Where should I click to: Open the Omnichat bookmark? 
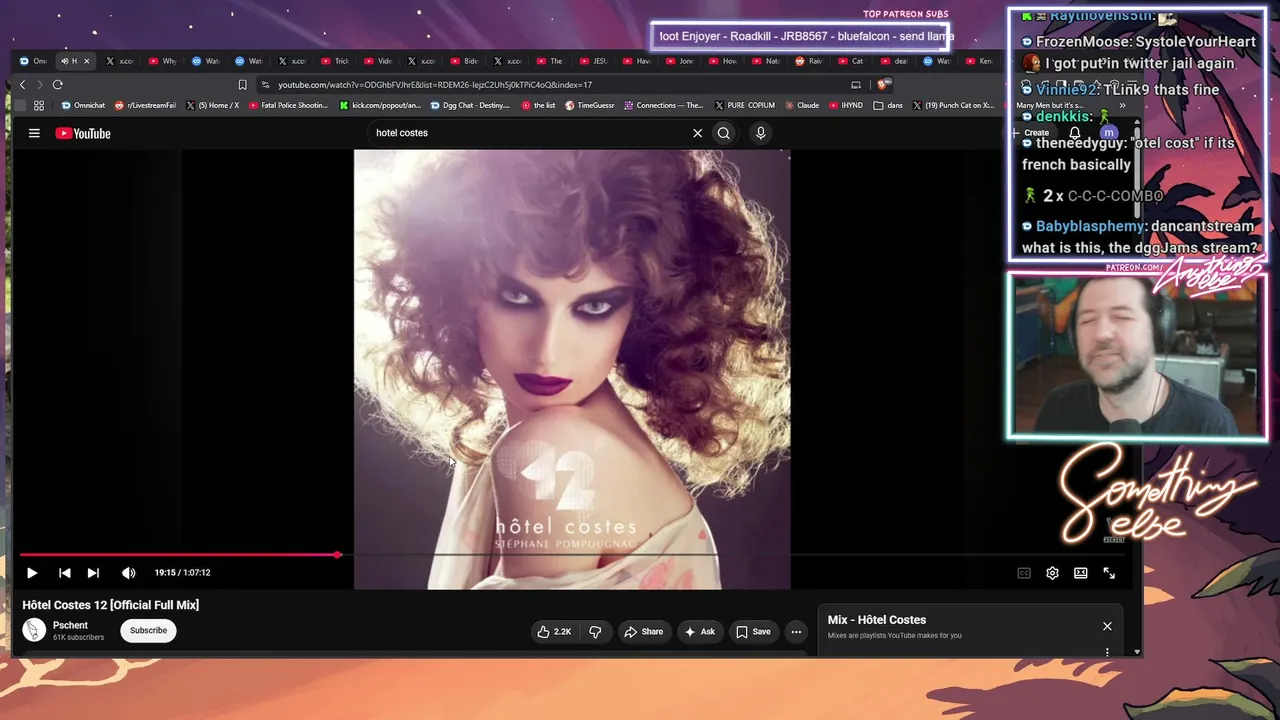(x=83, y=105)
